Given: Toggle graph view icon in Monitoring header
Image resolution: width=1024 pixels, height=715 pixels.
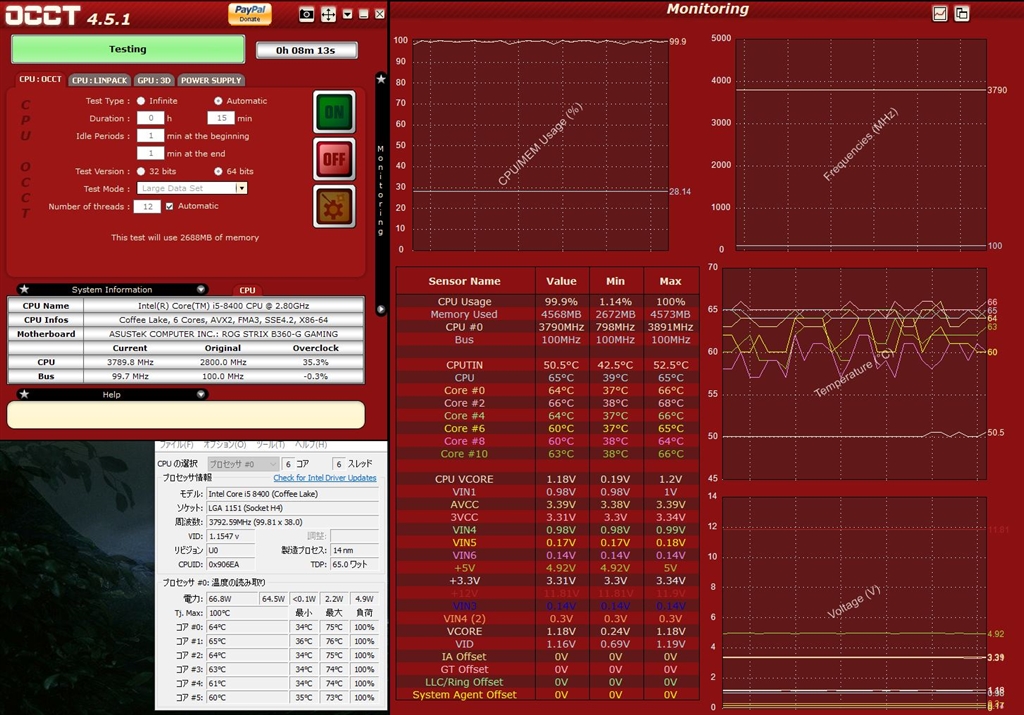Looking at the screenshot, I should pyautogui.click(x=940, y=13).
